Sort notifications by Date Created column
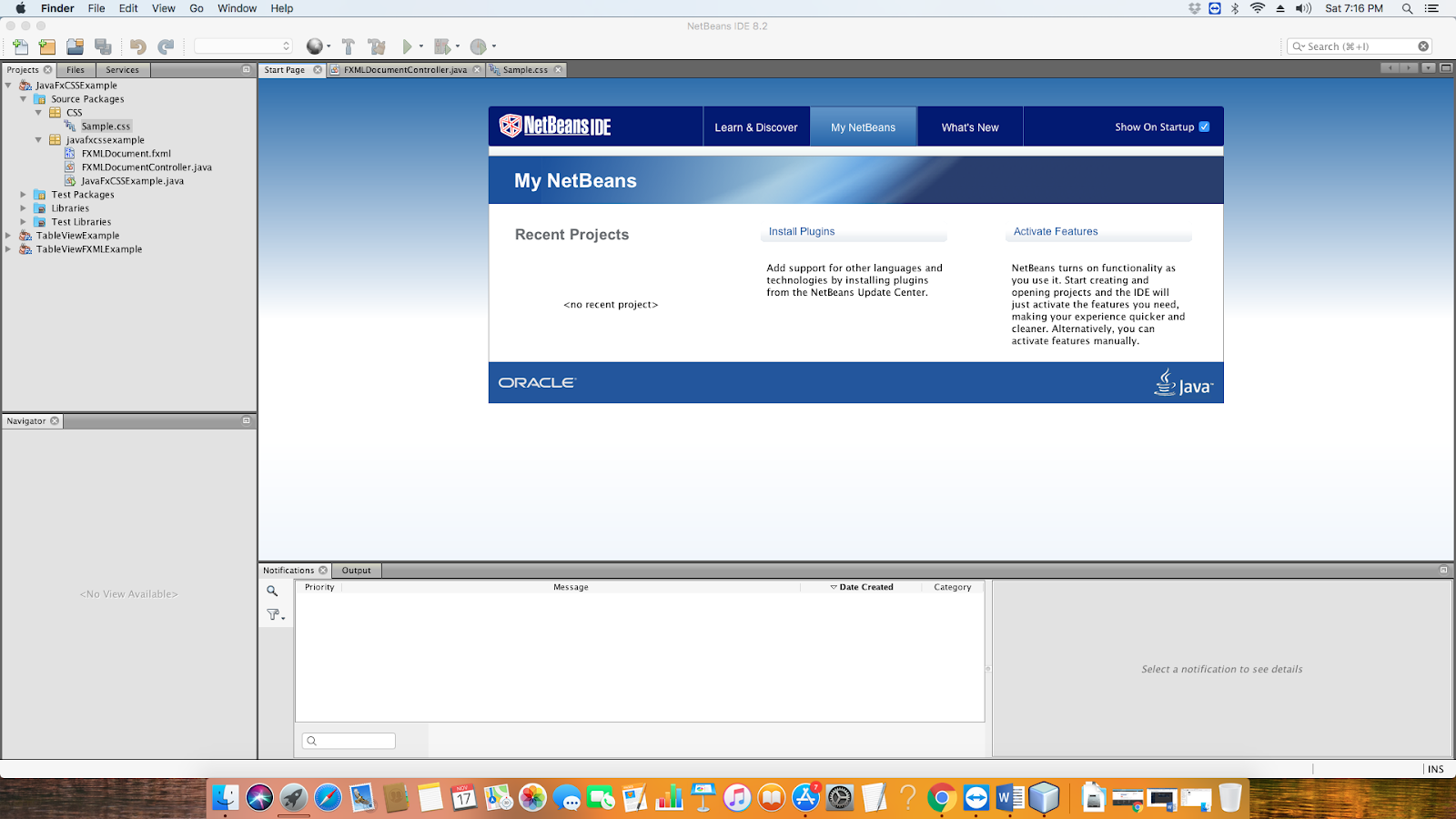Screen dimensions: 1456x819 (861, 587)
